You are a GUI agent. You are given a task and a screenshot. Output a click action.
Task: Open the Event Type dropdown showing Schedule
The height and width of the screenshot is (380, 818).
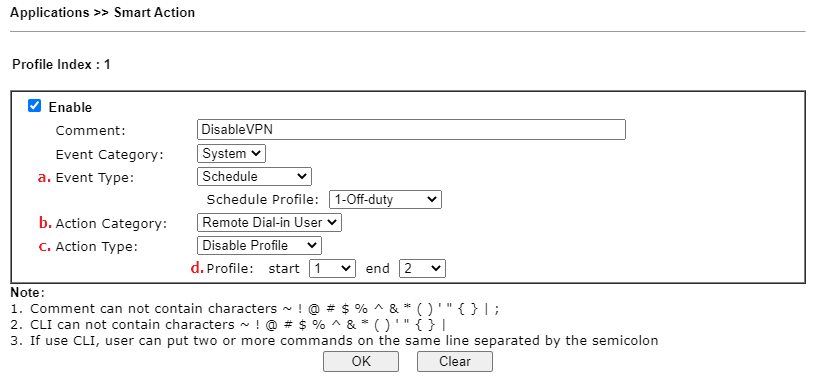tap(255, 176)
